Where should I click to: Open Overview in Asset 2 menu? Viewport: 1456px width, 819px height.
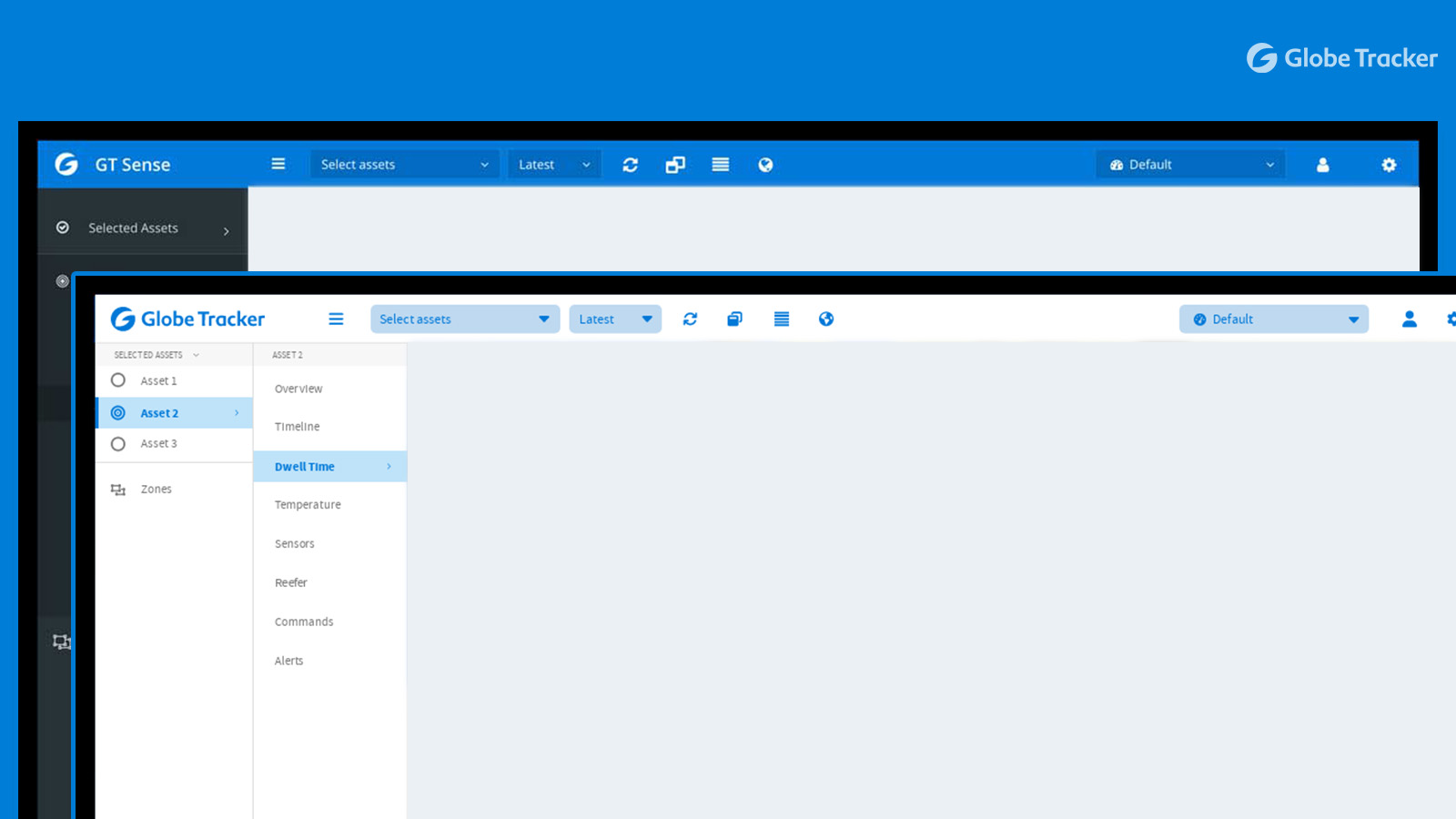click(x=298, y=389)
